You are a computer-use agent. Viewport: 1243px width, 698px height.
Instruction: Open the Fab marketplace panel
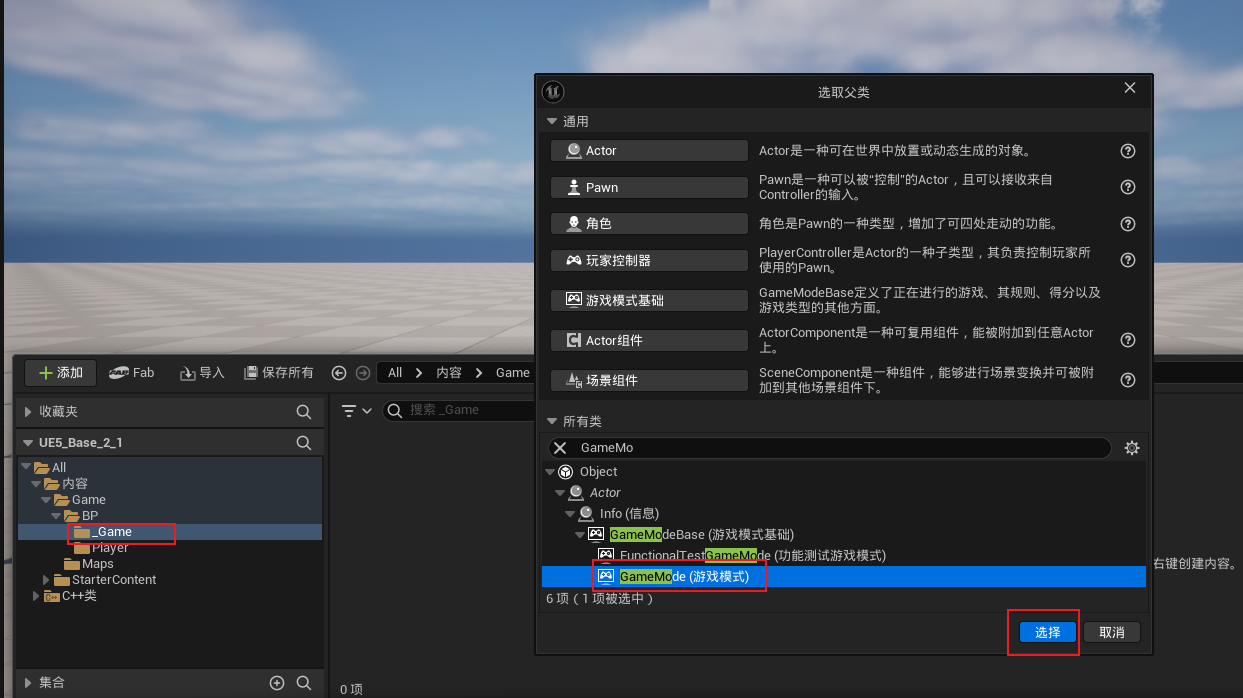tap(131, 372)
